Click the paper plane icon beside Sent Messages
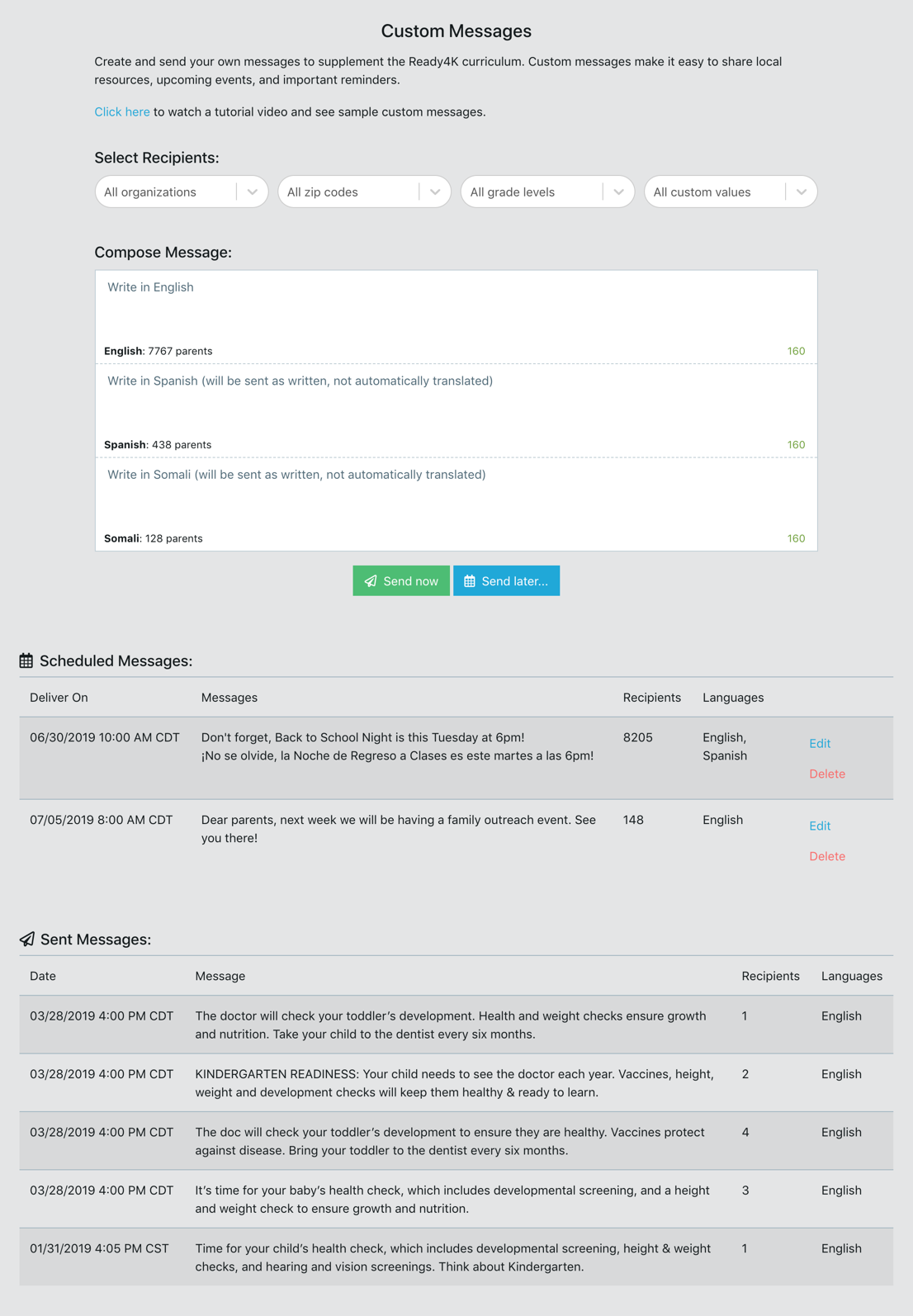Viewport: 913px width, 1316px height. (x=27, y=940)
